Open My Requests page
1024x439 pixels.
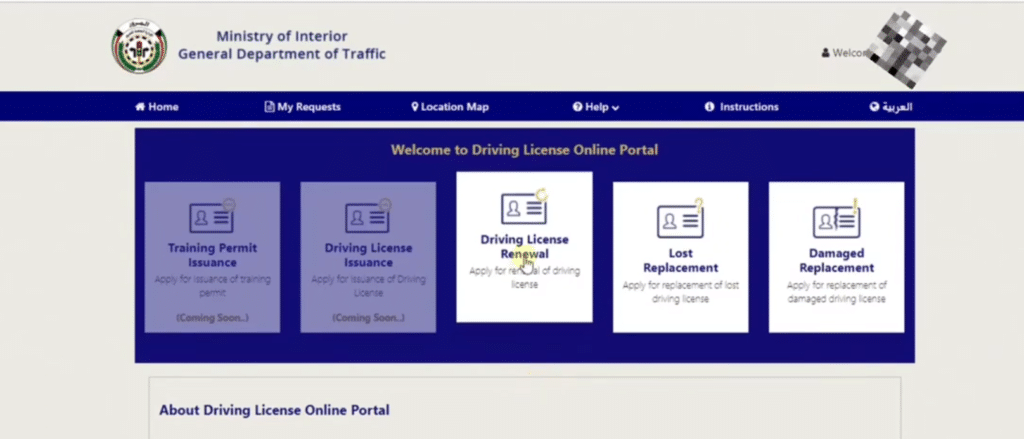(x=302, y=106)
